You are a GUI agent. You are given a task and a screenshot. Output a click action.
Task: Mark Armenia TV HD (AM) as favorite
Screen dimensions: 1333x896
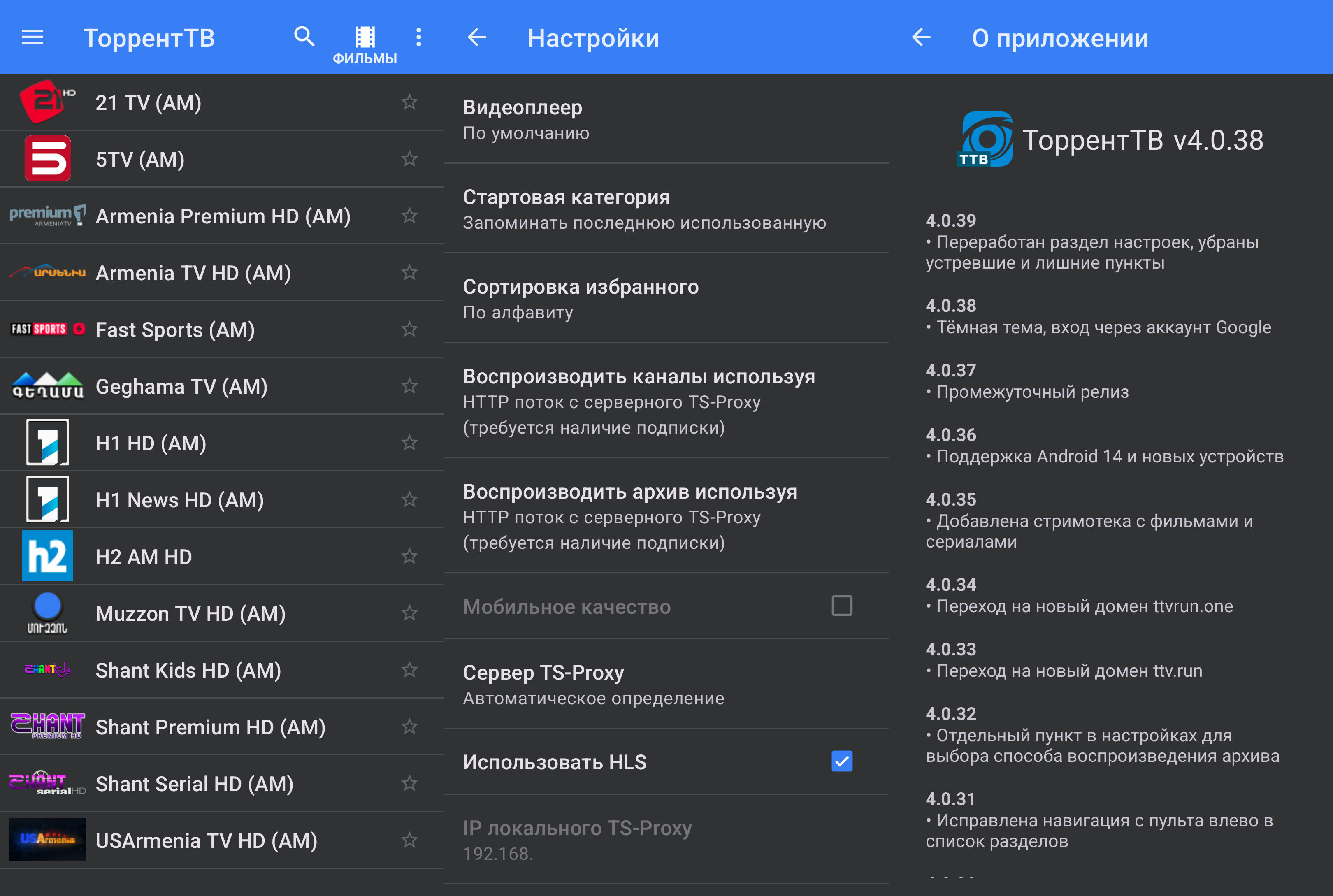pos(409,273)
